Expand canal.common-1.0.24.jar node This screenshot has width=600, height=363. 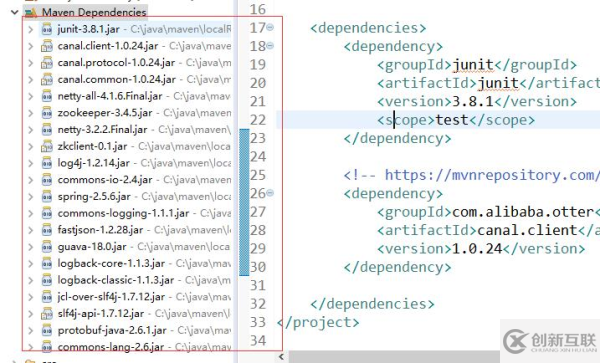pyautogui.click(x=31, y=79)
